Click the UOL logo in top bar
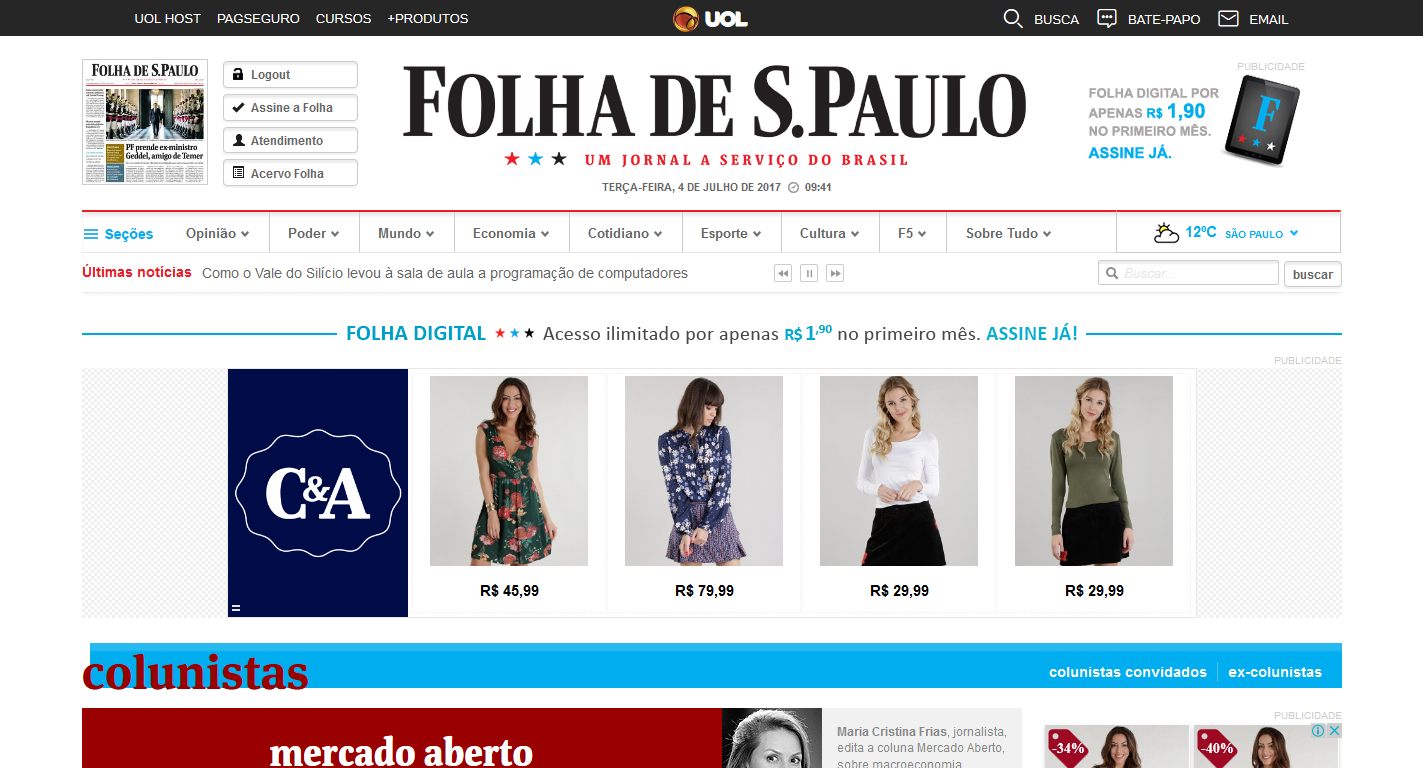1423x768 pixels. coord(710,18)
